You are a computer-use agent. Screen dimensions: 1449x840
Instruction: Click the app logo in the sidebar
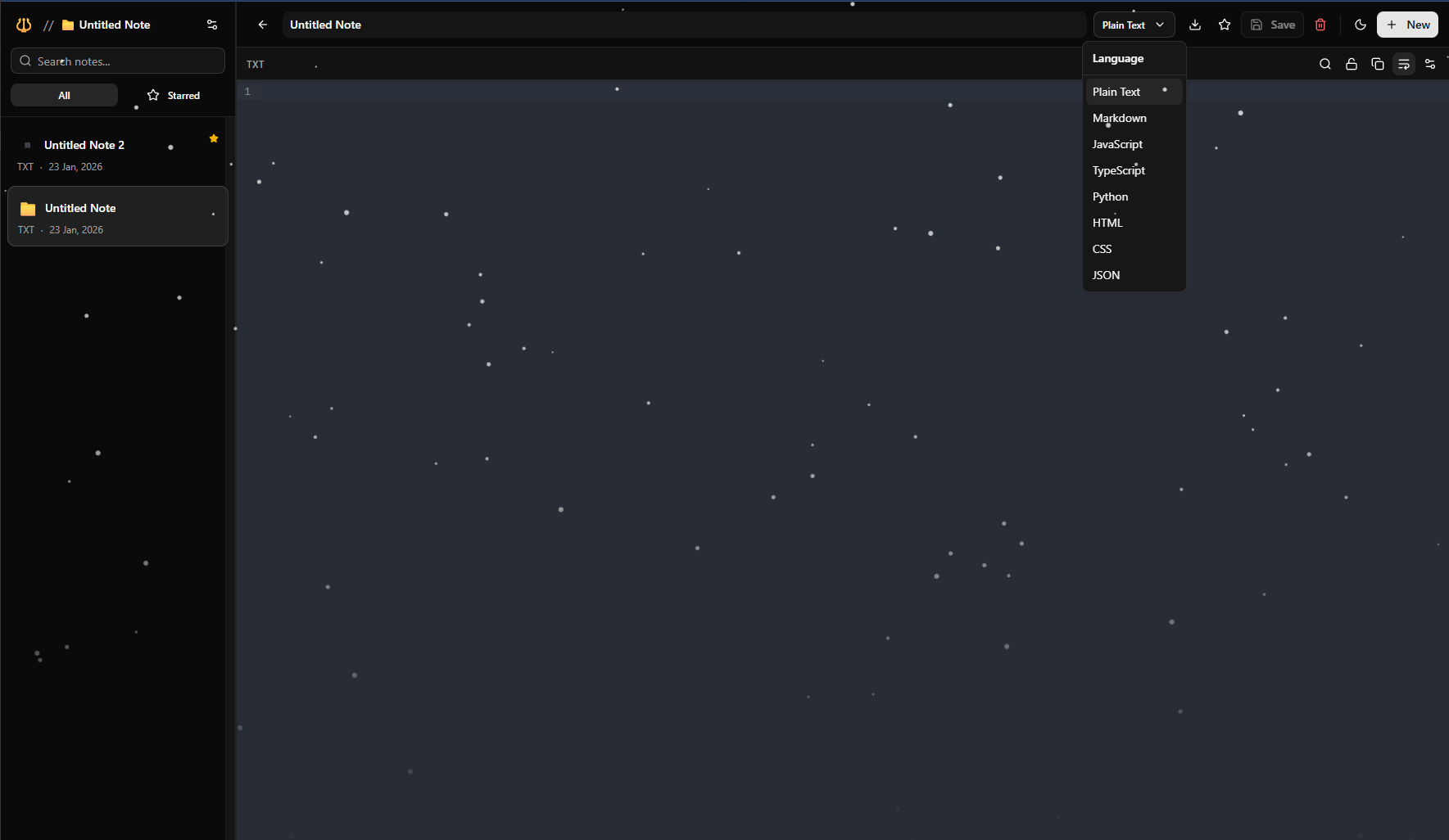[x=23, y=25]
